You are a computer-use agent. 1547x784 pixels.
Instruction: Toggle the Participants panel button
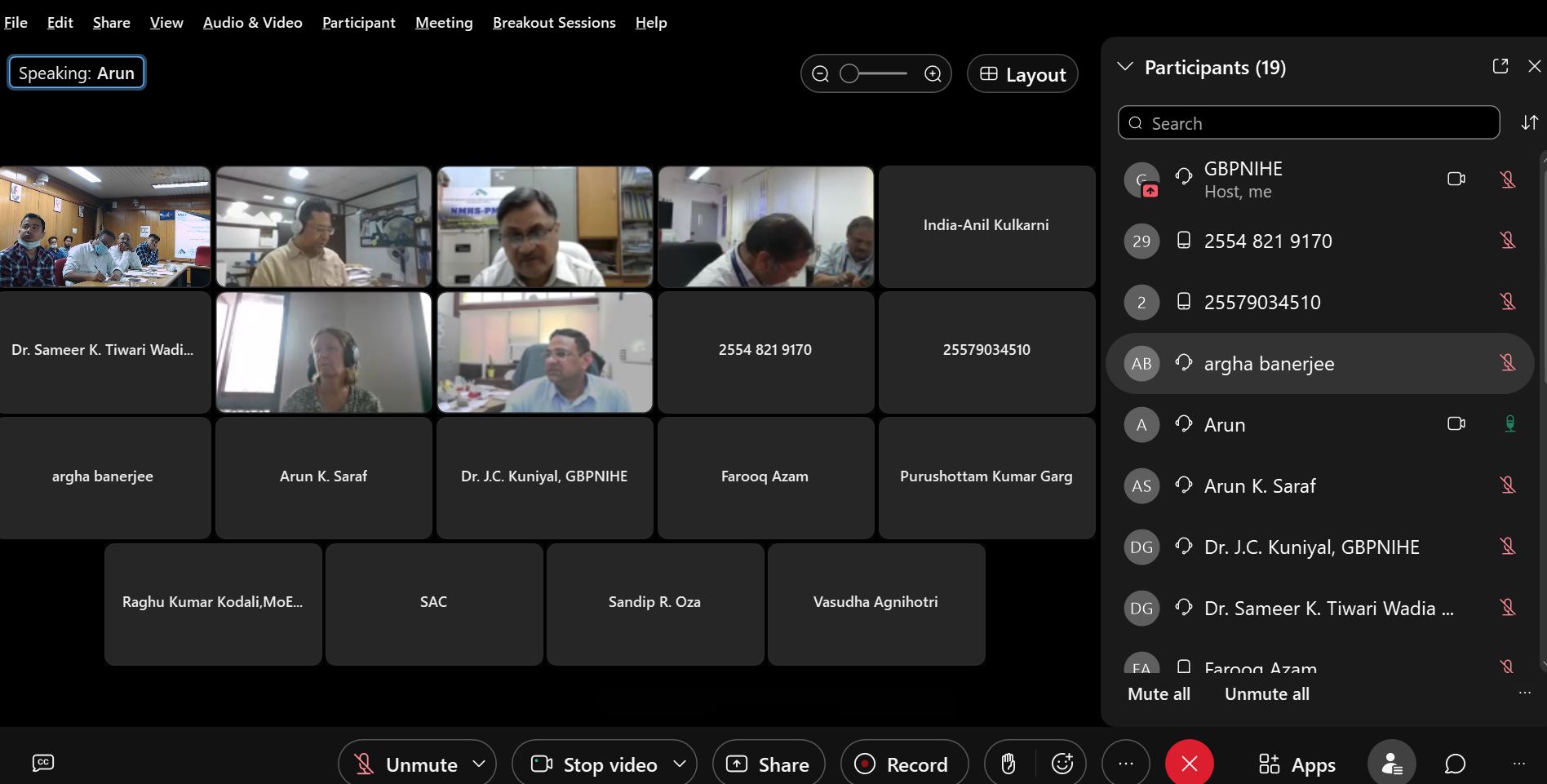[1391, 764]
